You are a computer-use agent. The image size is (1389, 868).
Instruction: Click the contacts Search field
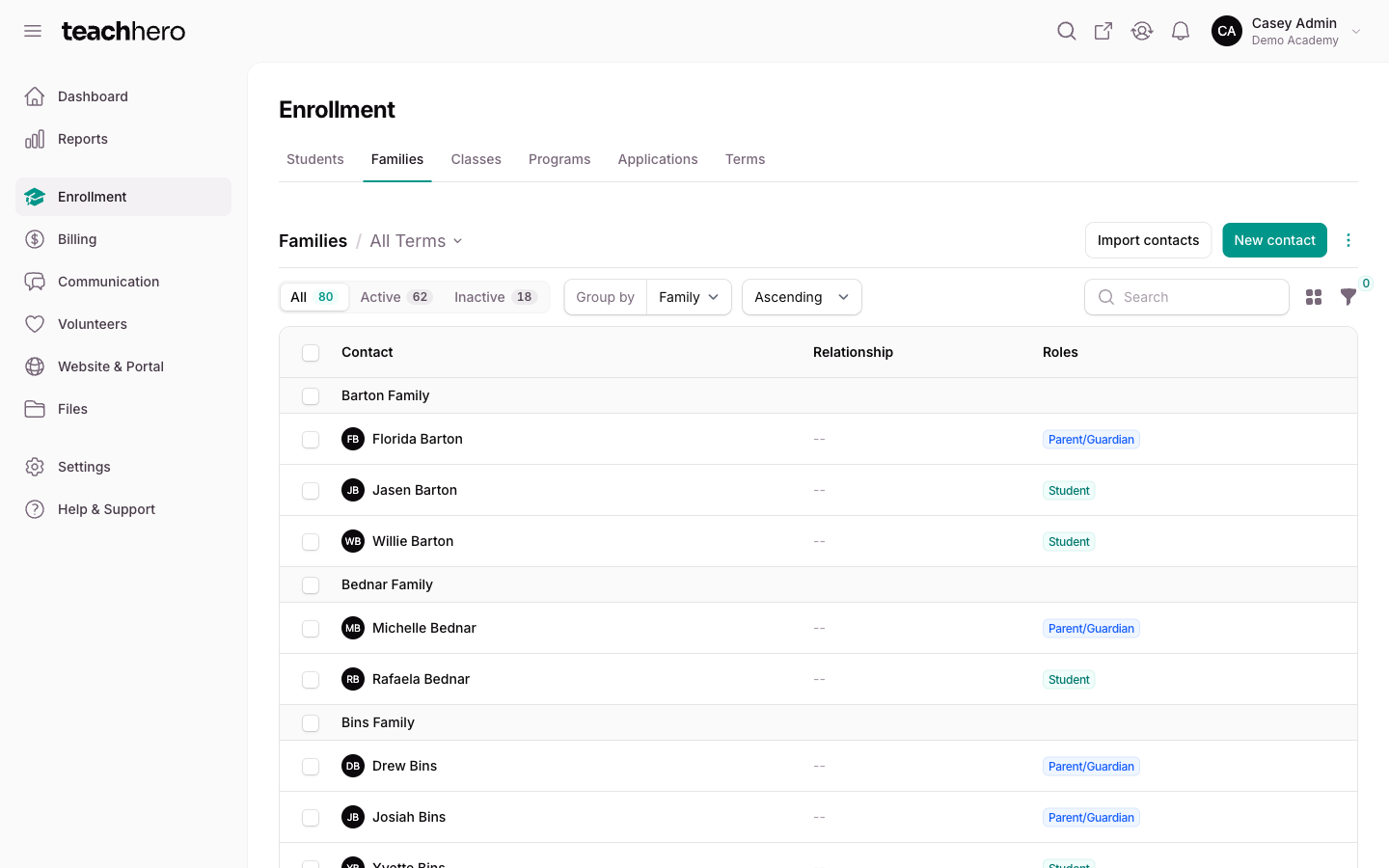(x=1186, y=297)
